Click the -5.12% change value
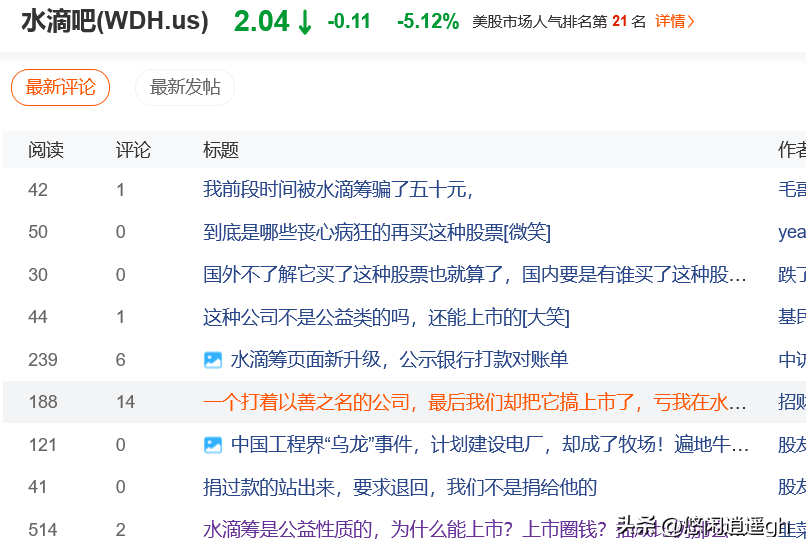 pos(428,22)
